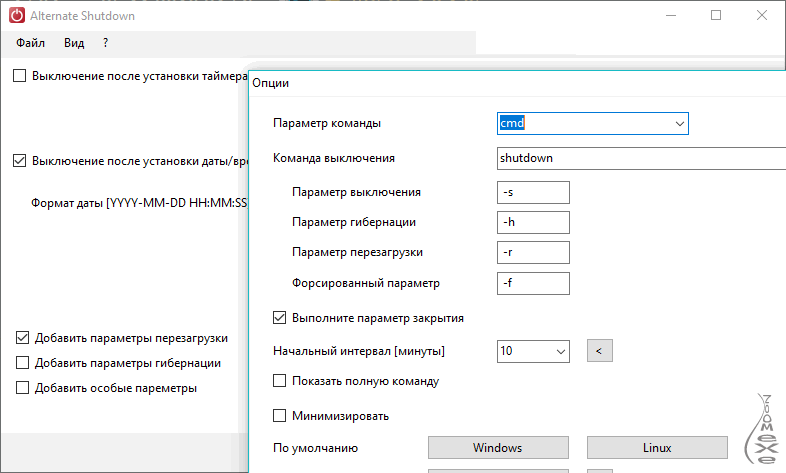
Task: Toggle 'Добавить параметры перезагрузки' checkbox
Action: 23,338
